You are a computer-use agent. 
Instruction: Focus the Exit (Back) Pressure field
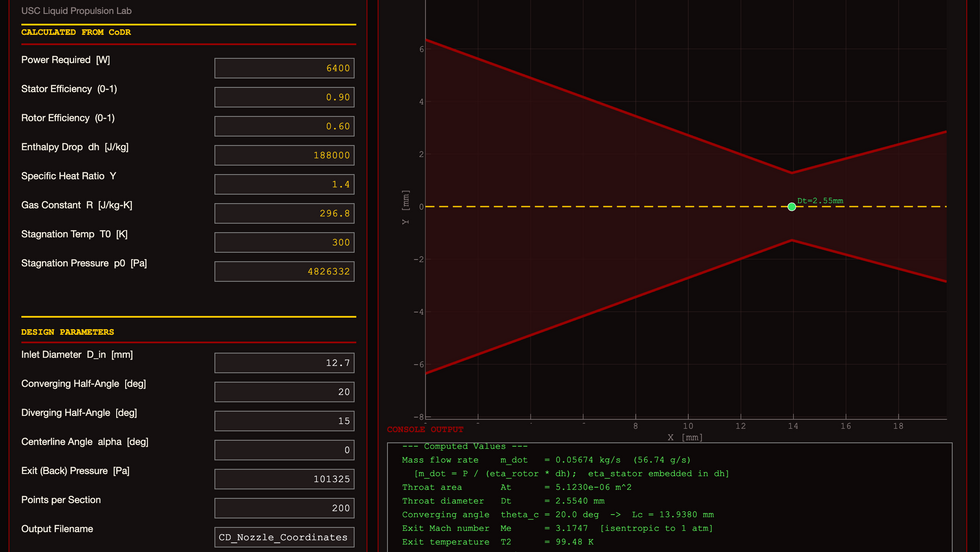pos(284,479)
